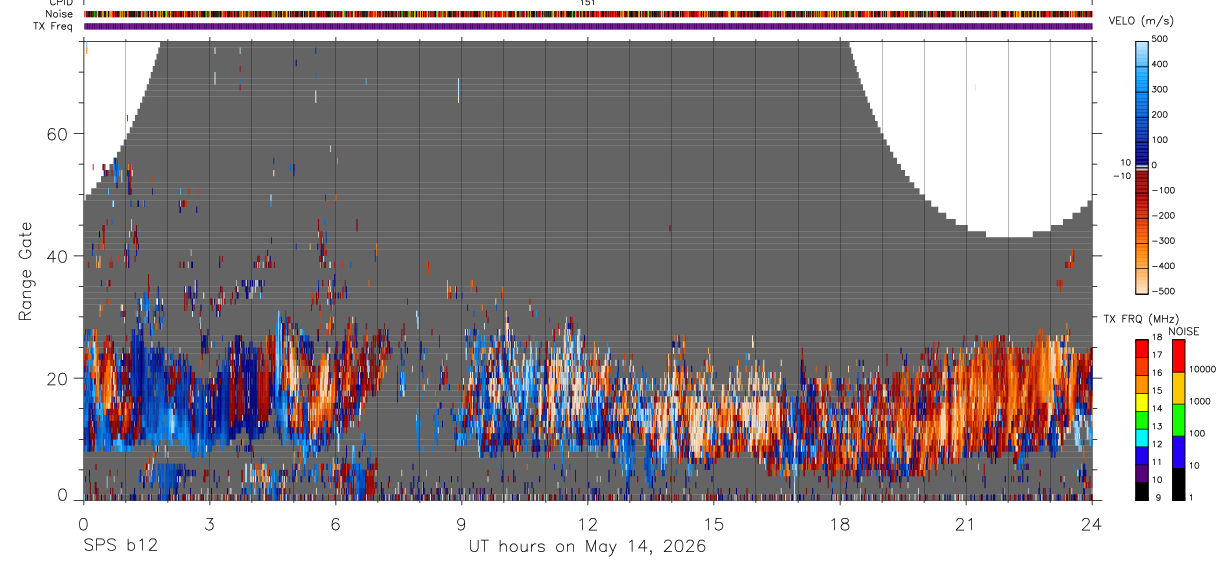This screenshot has width=1228, height=567.
Task: Click UT hour tick label 21
Action: click(966, 524)
